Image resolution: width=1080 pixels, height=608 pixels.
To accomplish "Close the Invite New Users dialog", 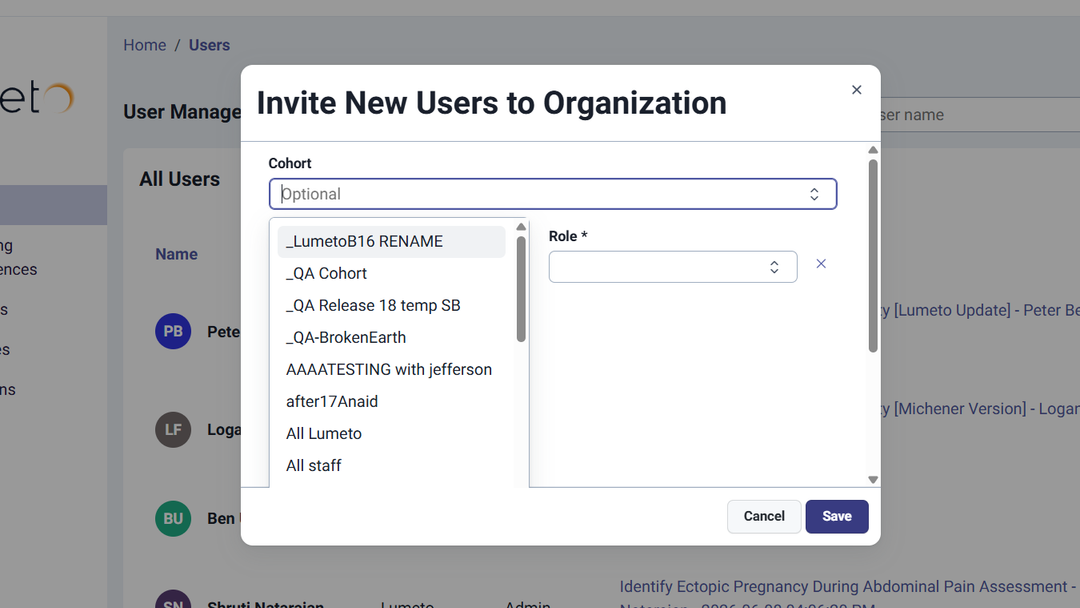I will click(856, 90).
